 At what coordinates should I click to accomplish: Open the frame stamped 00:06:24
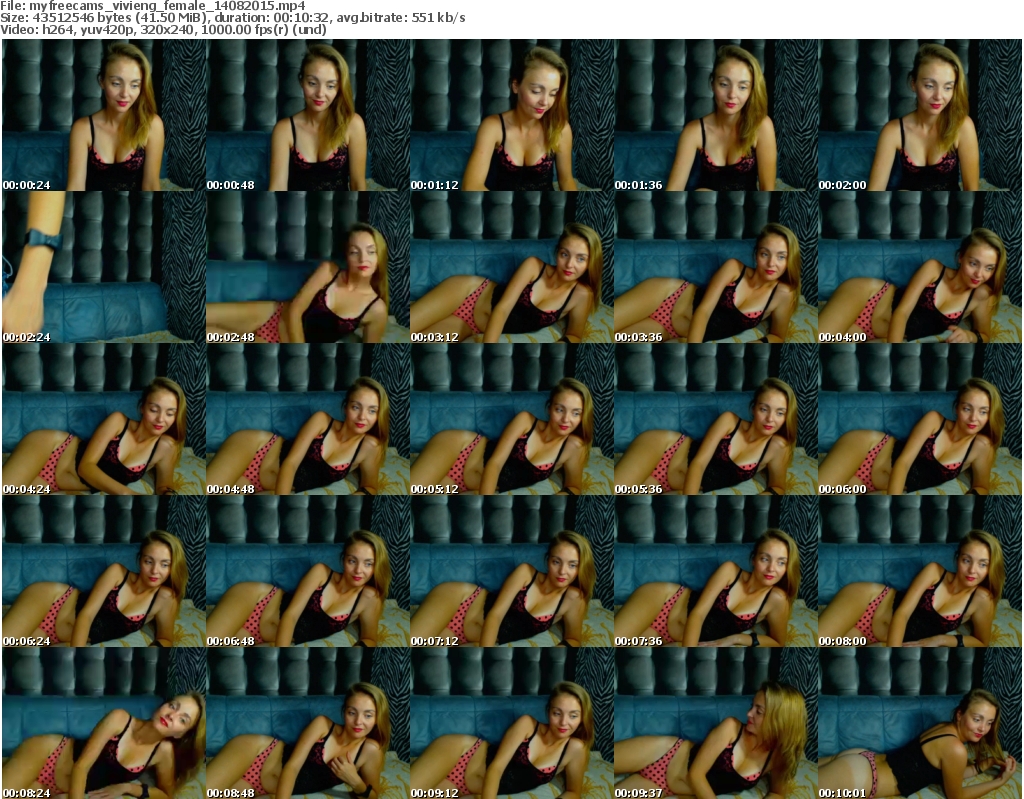coord(104,571)
